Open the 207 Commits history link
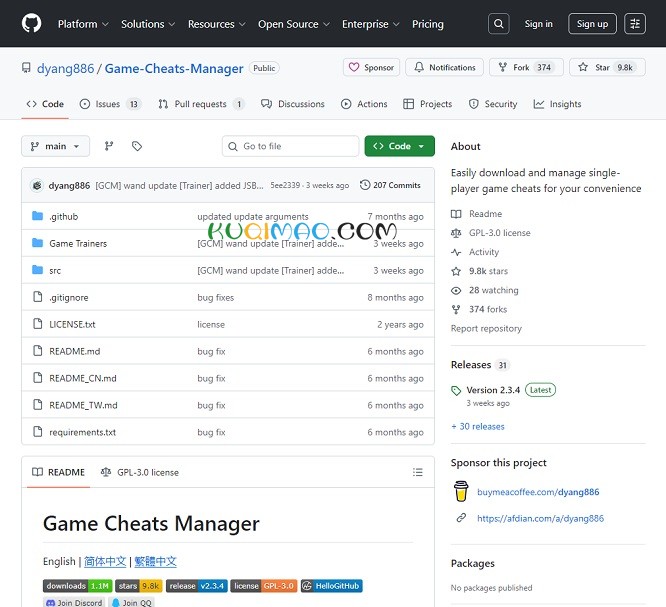 [390, 185]
